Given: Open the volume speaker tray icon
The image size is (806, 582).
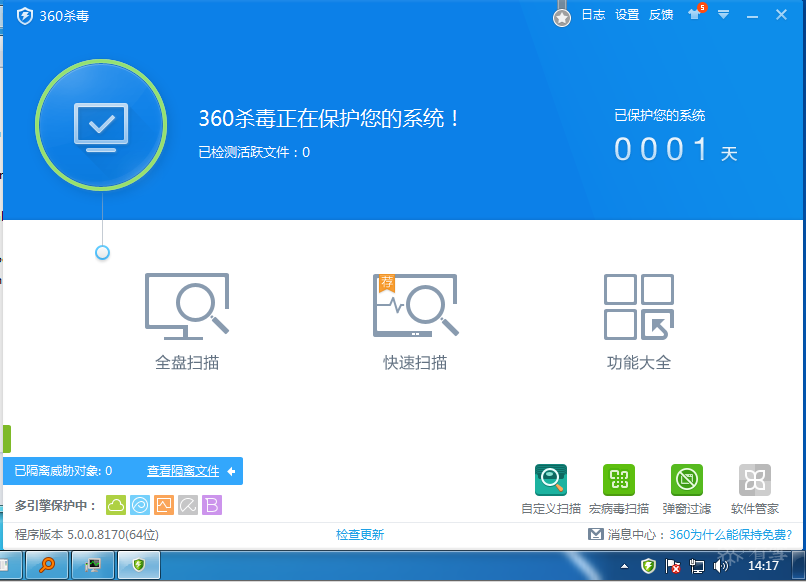Looking at the screenshot, I should pos(721,566).
